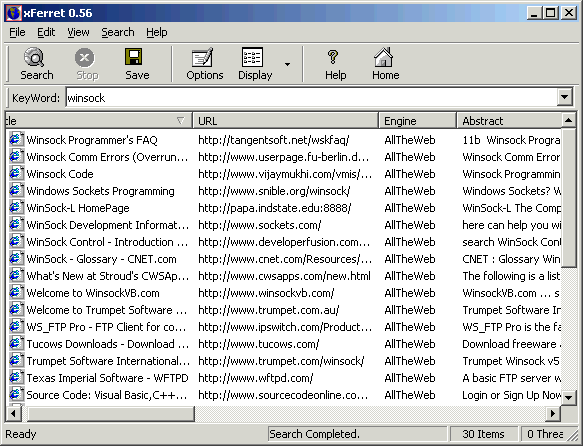This screenshot has width=583, height=446.
Task: Click page icon beside Tucows Downloads
Action: click(x=17, y=343)
